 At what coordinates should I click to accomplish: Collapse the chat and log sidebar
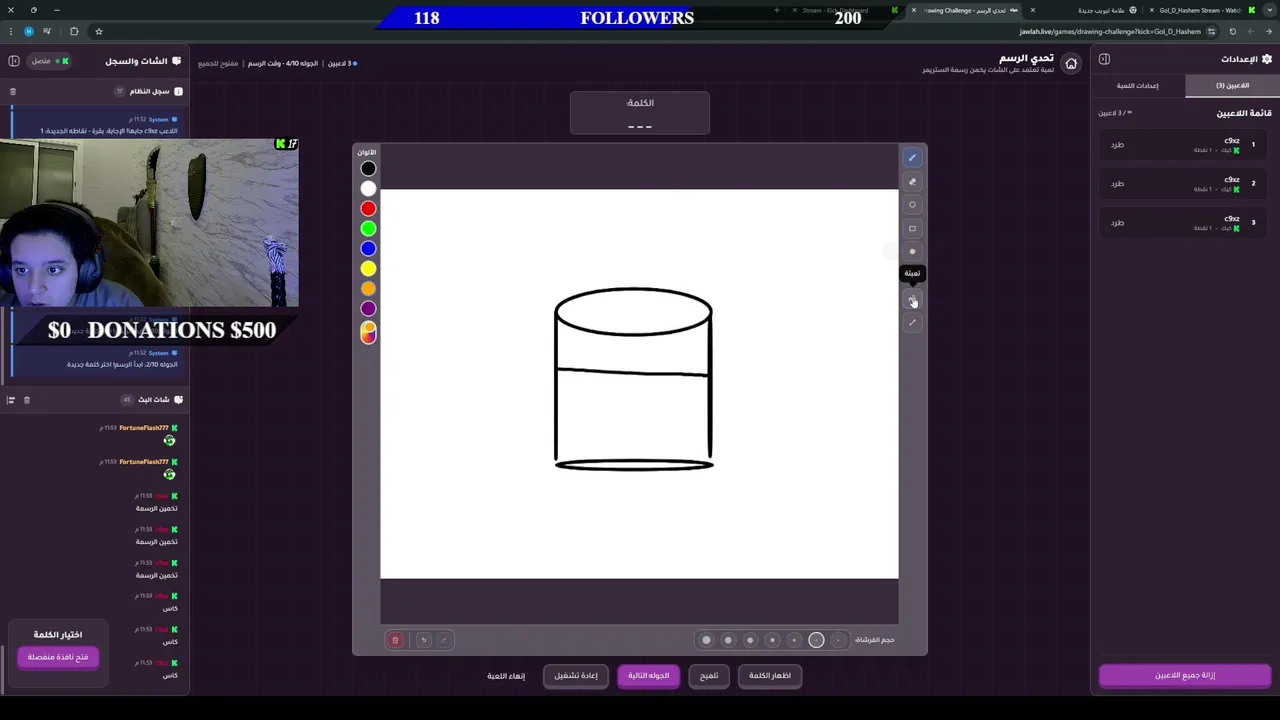[14, 61]
